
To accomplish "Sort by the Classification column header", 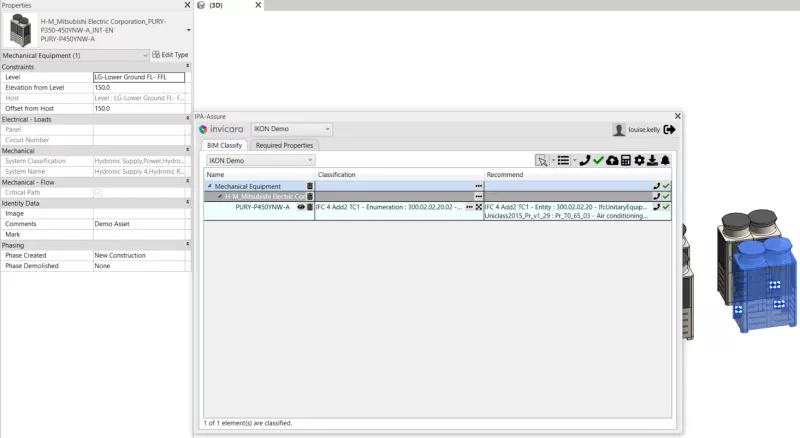I will [x=399, y=175].
